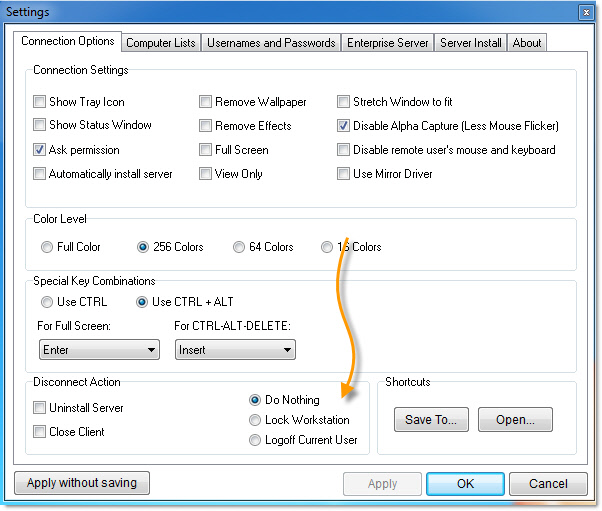This screenshot has height=511, width=602.
Task: Check the Uninstall Server box
Action: coord(40,408)
